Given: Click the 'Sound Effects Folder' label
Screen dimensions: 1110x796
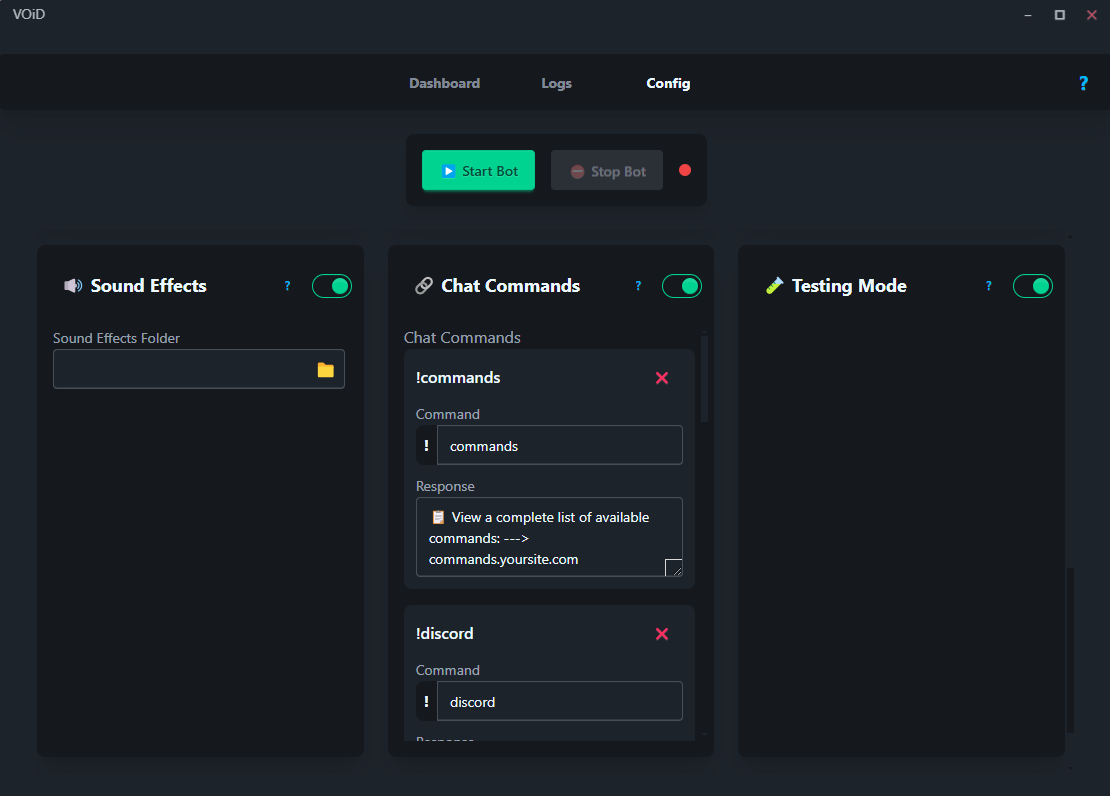Looking at the screenshot, I should point(116,339).
